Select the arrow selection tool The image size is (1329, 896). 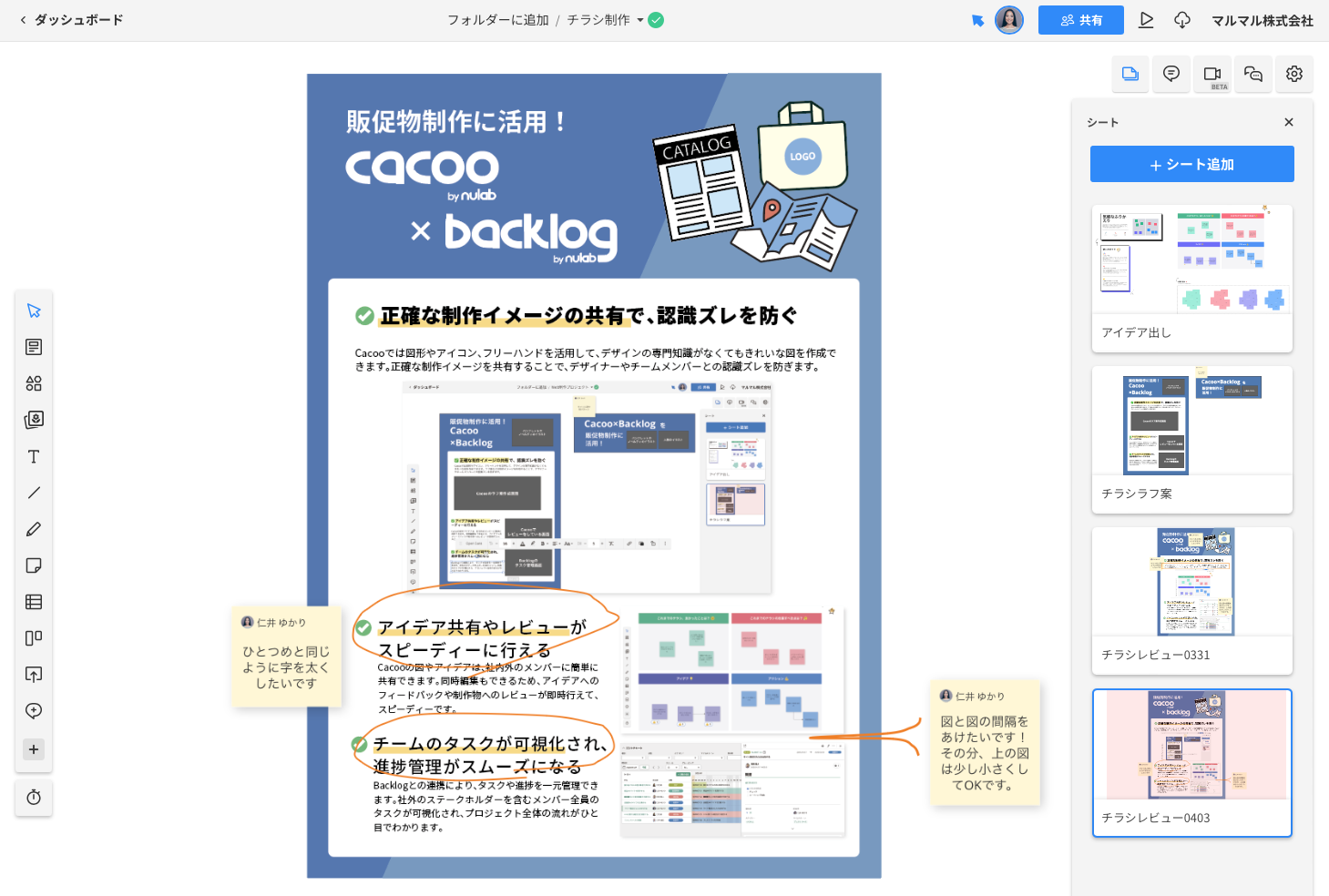point(34,310)
